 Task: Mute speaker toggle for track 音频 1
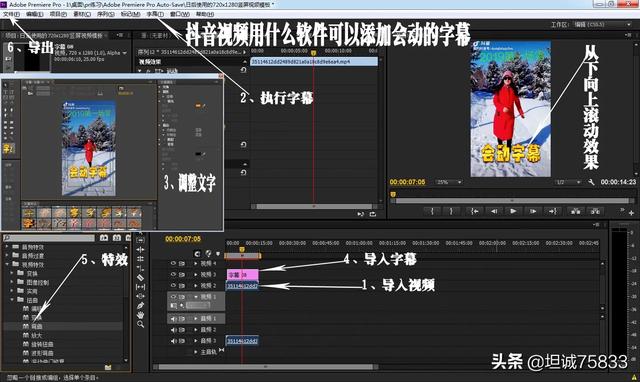[173, 319]
